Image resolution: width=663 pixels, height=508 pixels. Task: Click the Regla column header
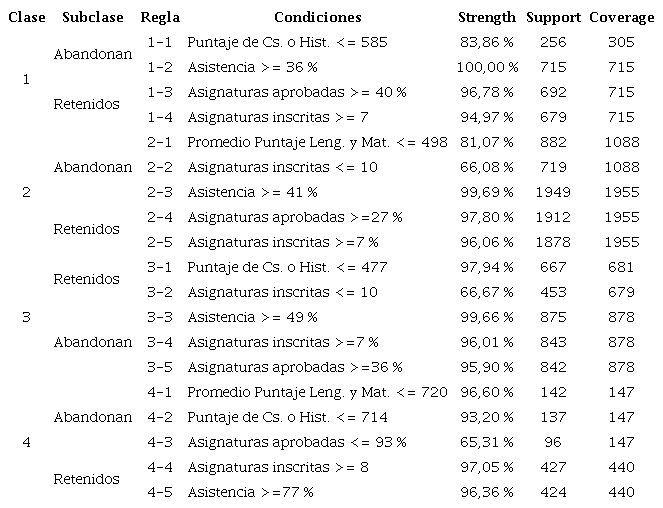click(160, 17)
